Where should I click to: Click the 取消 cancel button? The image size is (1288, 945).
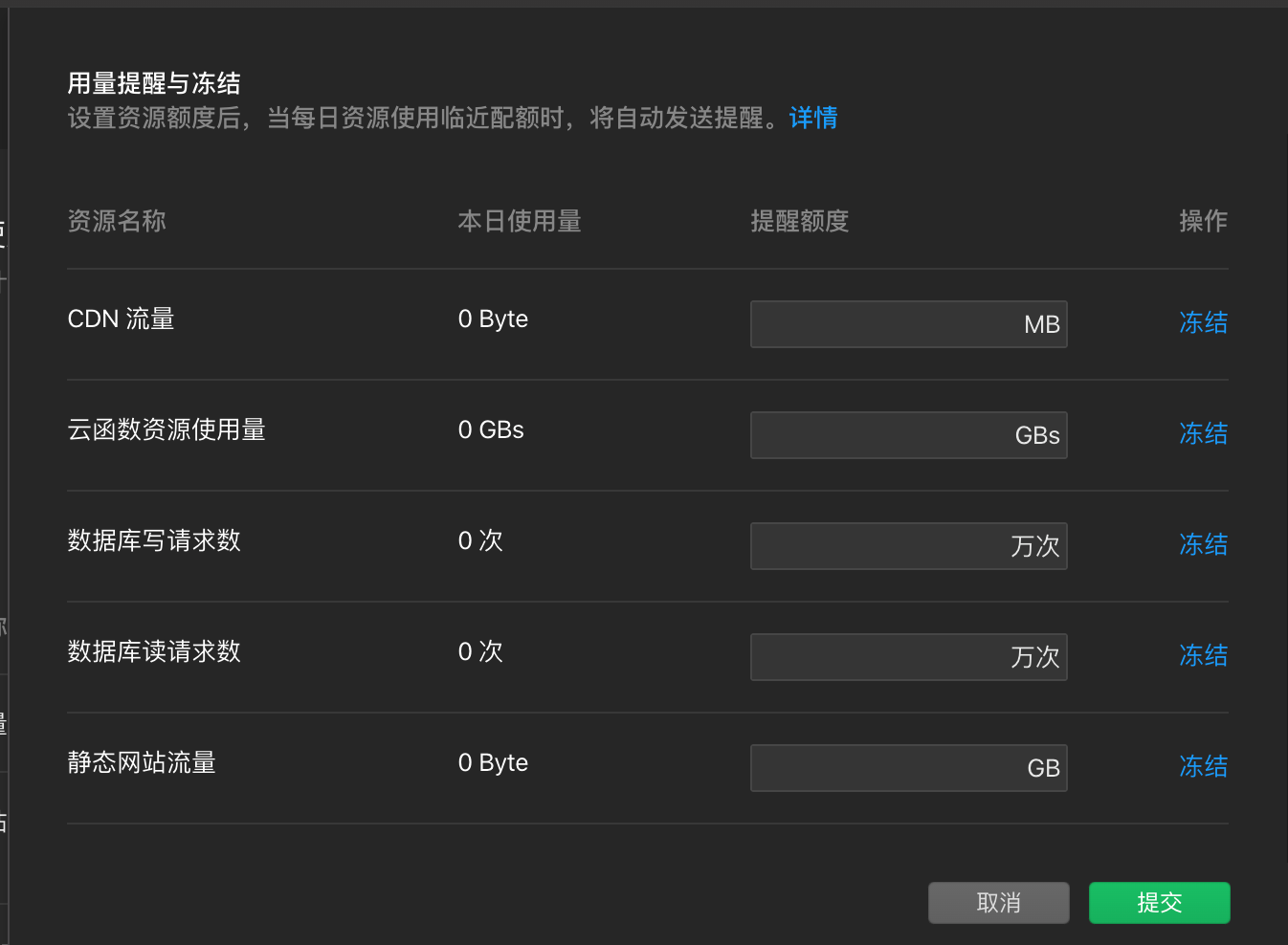999,903
